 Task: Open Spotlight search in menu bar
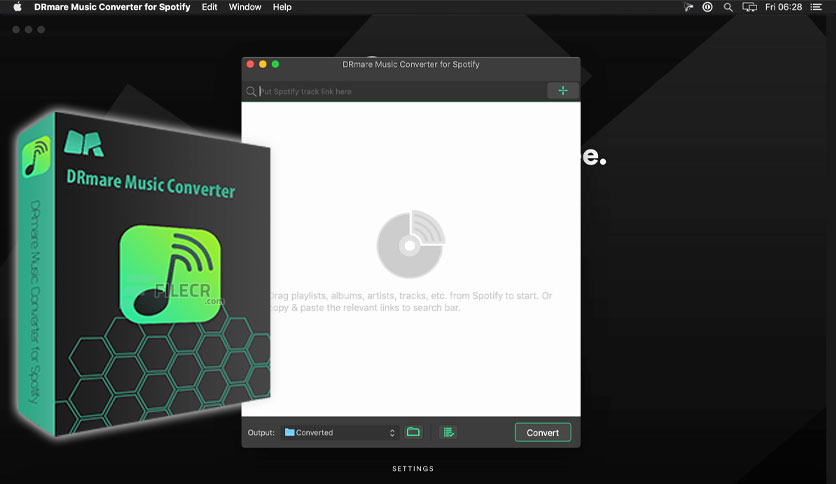[728, 7]
